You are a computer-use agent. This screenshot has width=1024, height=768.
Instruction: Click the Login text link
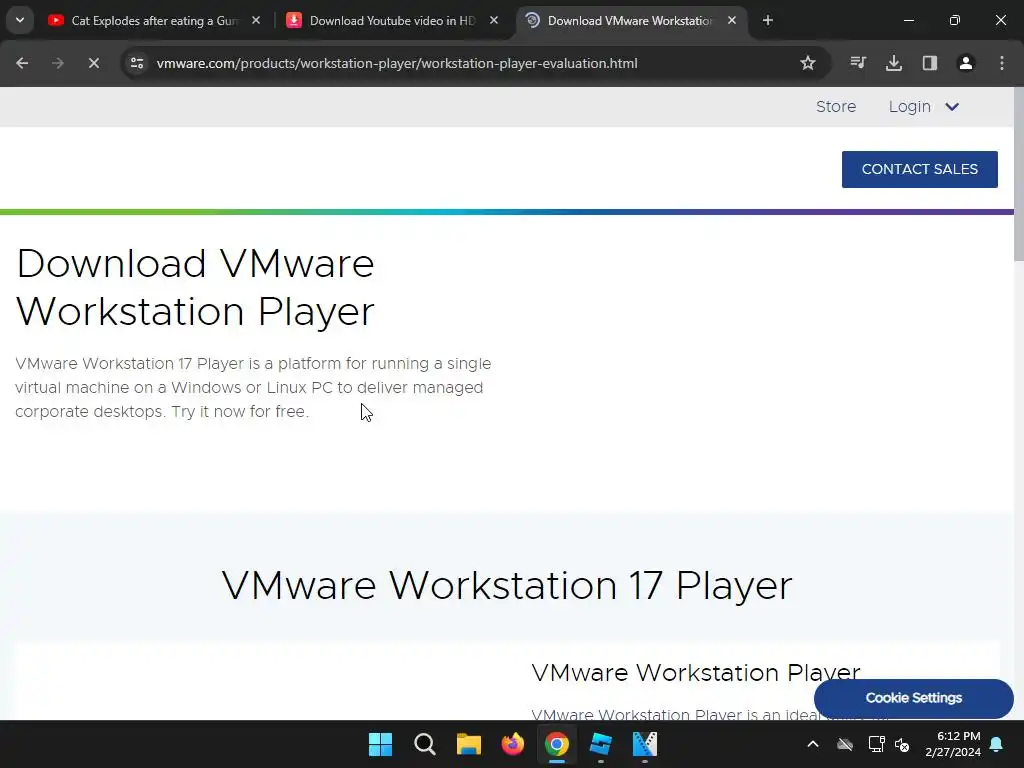(909, 106)
